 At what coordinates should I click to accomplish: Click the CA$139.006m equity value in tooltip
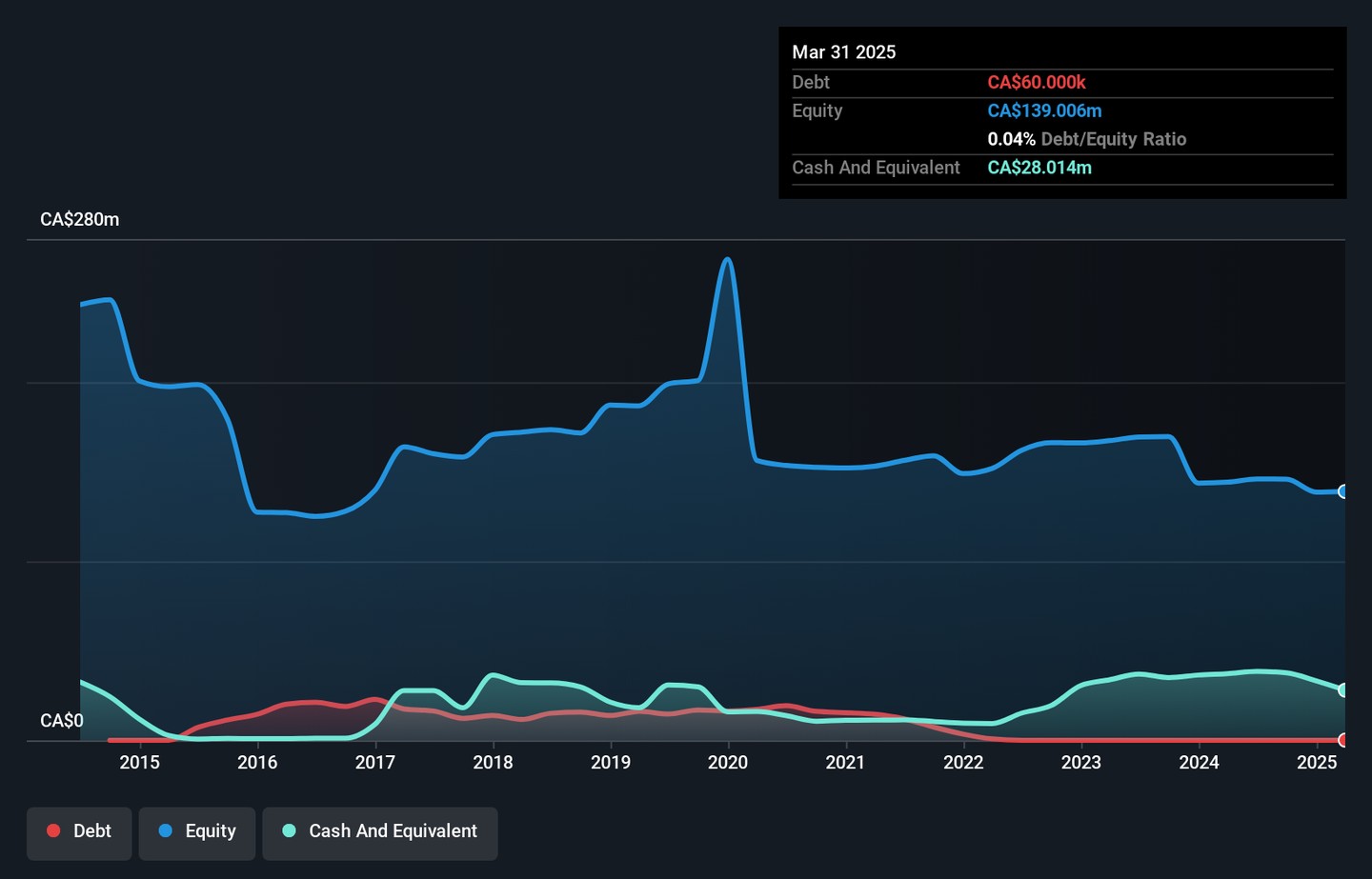[x=1044, y=110]
